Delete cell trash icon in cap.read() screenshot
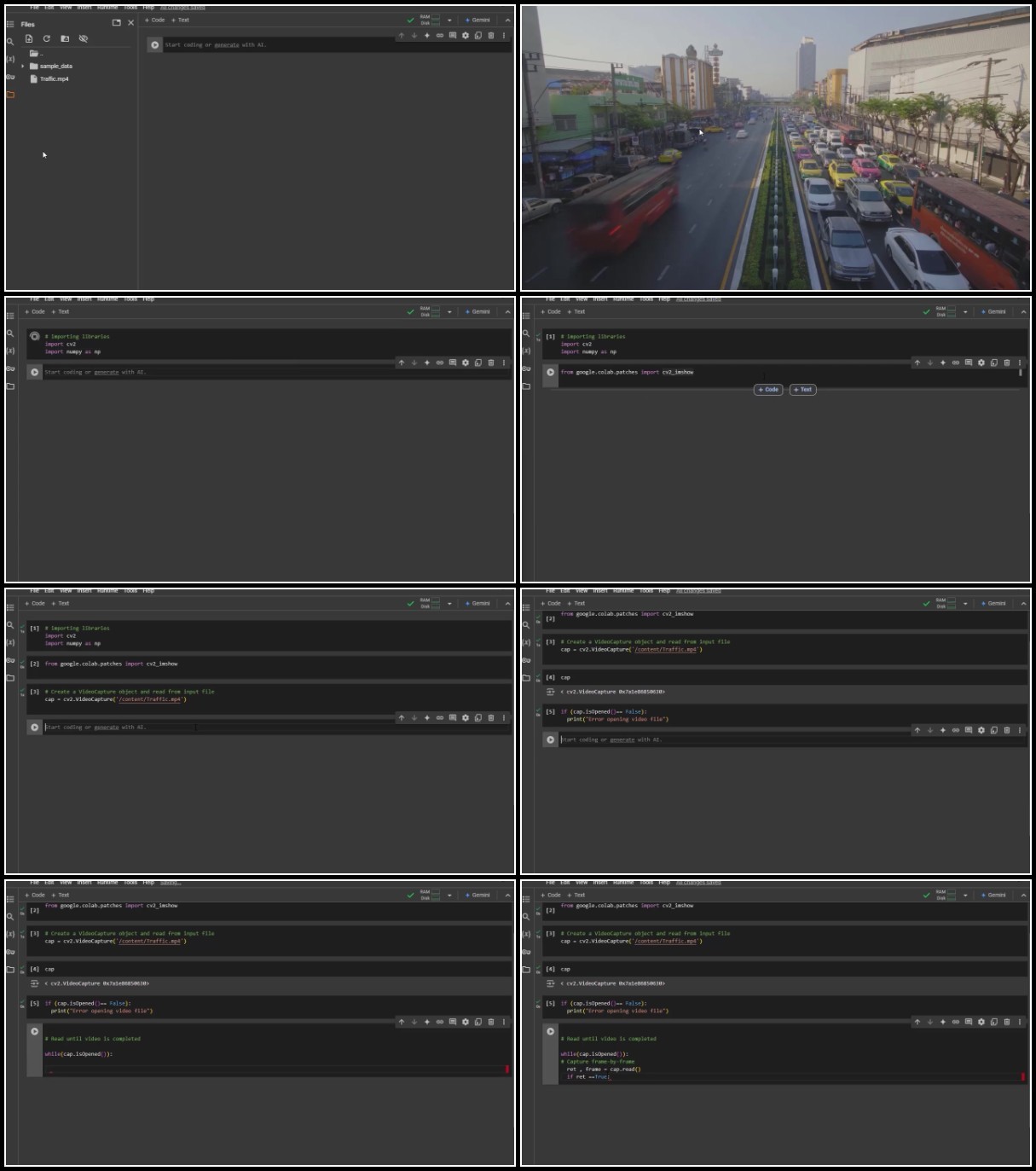Screen dimensions: 1036x1171 [1007, 1022]
